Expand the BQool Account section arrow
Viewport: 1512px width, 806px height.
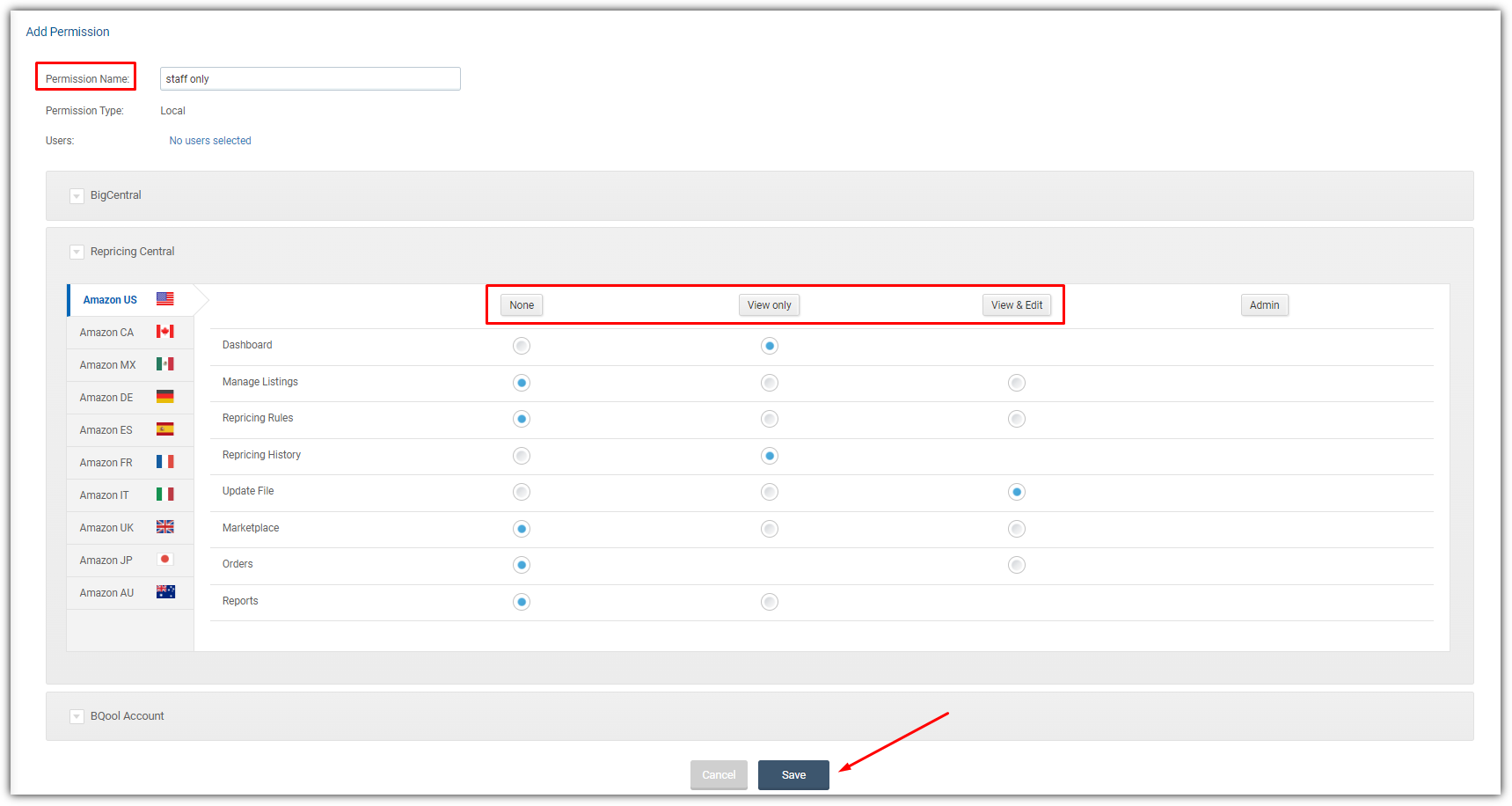coord(77,717)
